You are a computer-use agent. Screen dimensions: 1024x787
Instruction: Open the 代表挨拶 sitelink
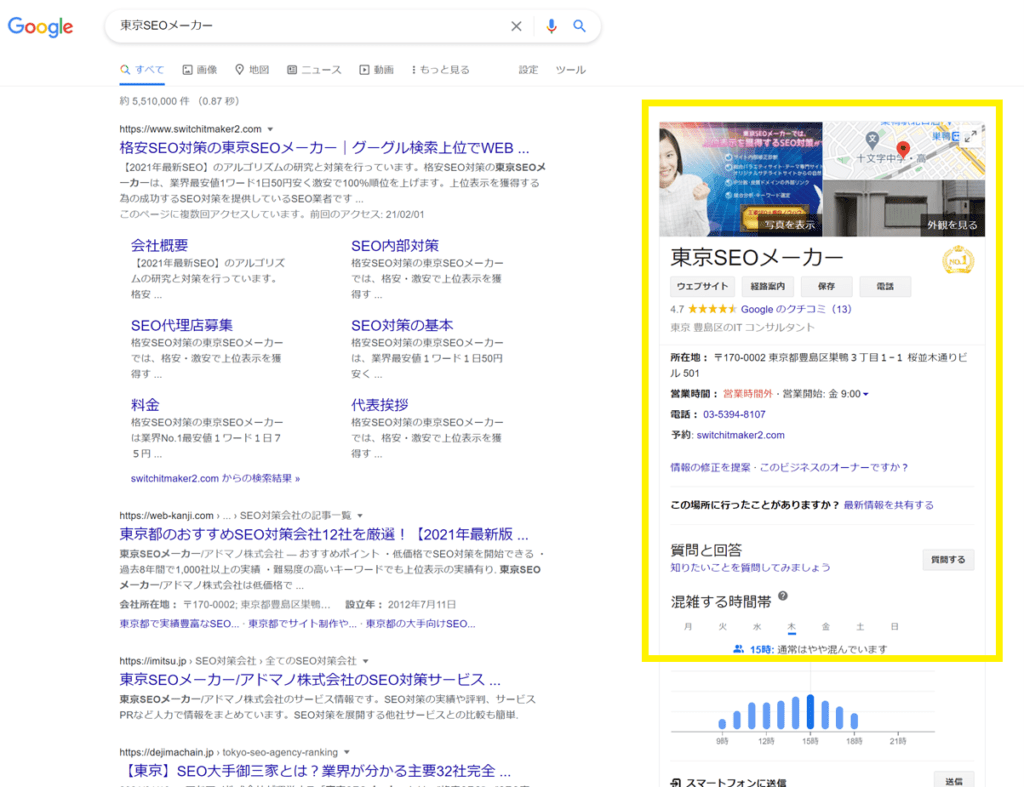click(x=380, y=405)
